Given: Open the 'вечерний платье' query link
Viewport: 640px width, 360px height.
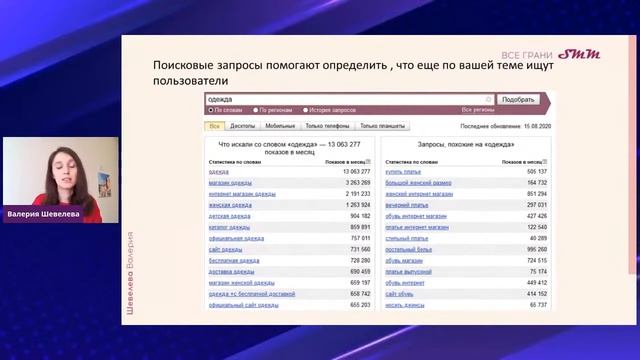Looking at the screenshot, I should point(407,205).
